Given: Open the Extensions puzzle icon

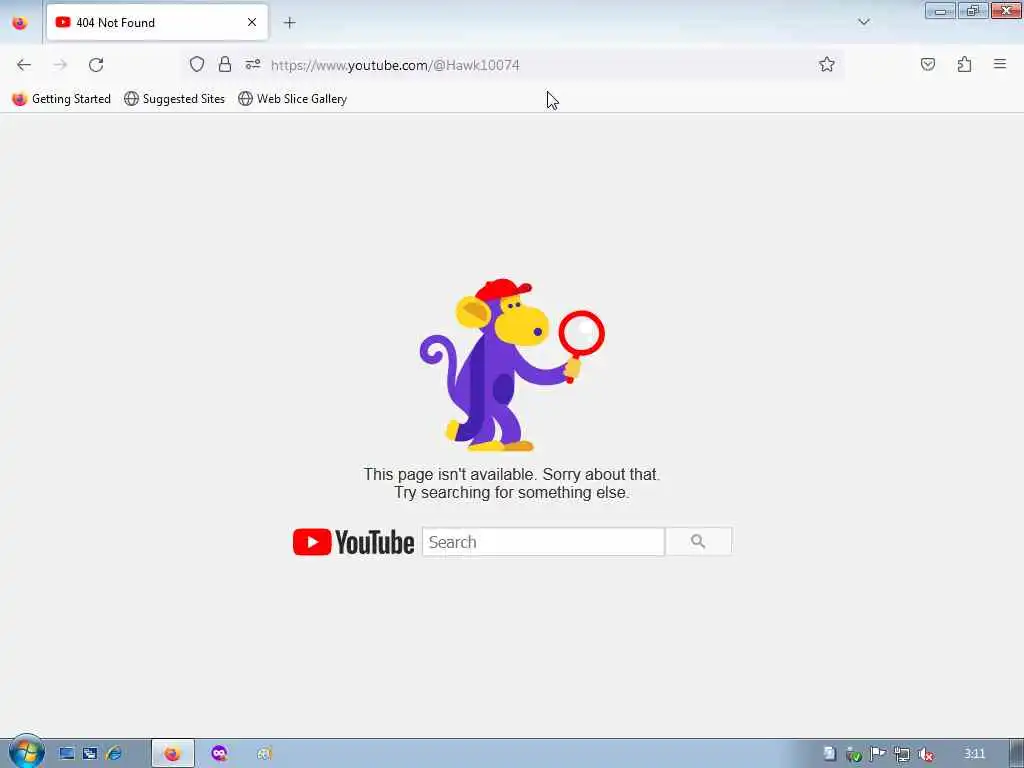Looking at the screenshot, I should 964,64.
